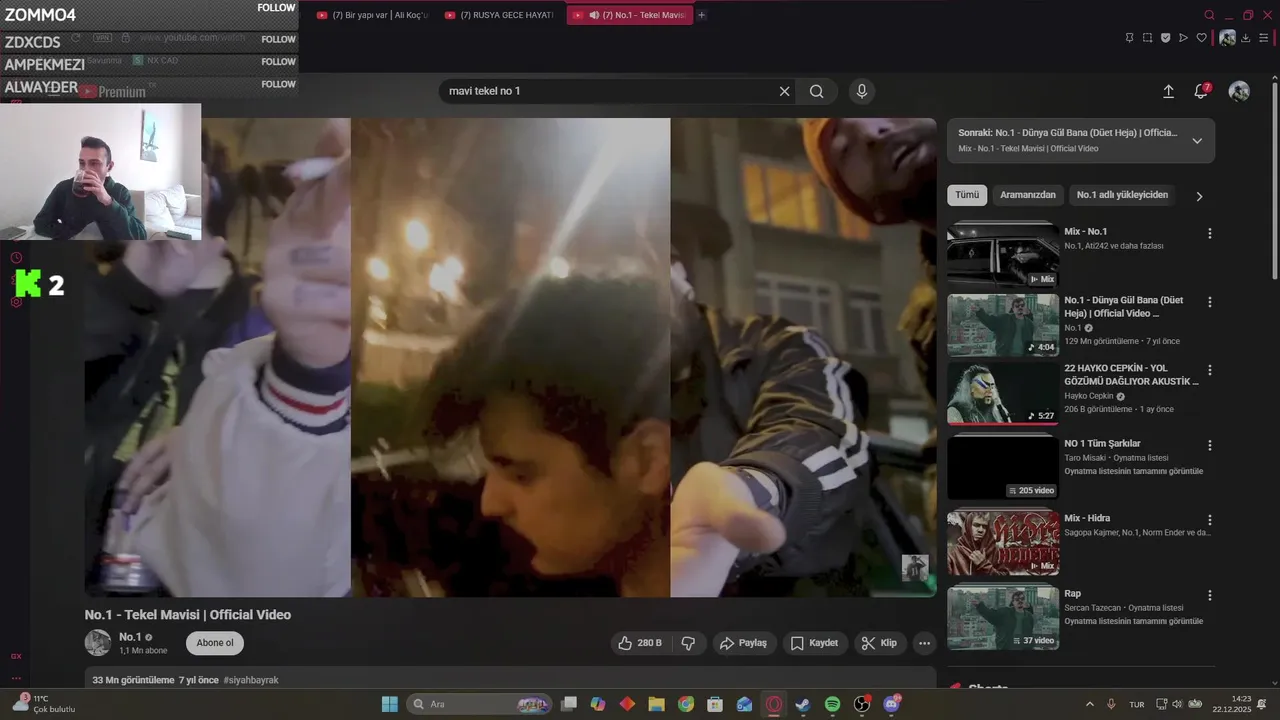
Task: Open the weather widget on the taskbar
Action: coord(43,704)
